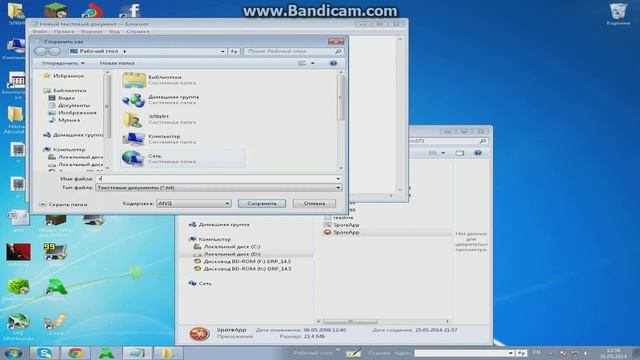The height and width of the screenshot is (360, 640).
Task: Select Компьютер in dialog navigation pane
Action: [x=69, y=149]
